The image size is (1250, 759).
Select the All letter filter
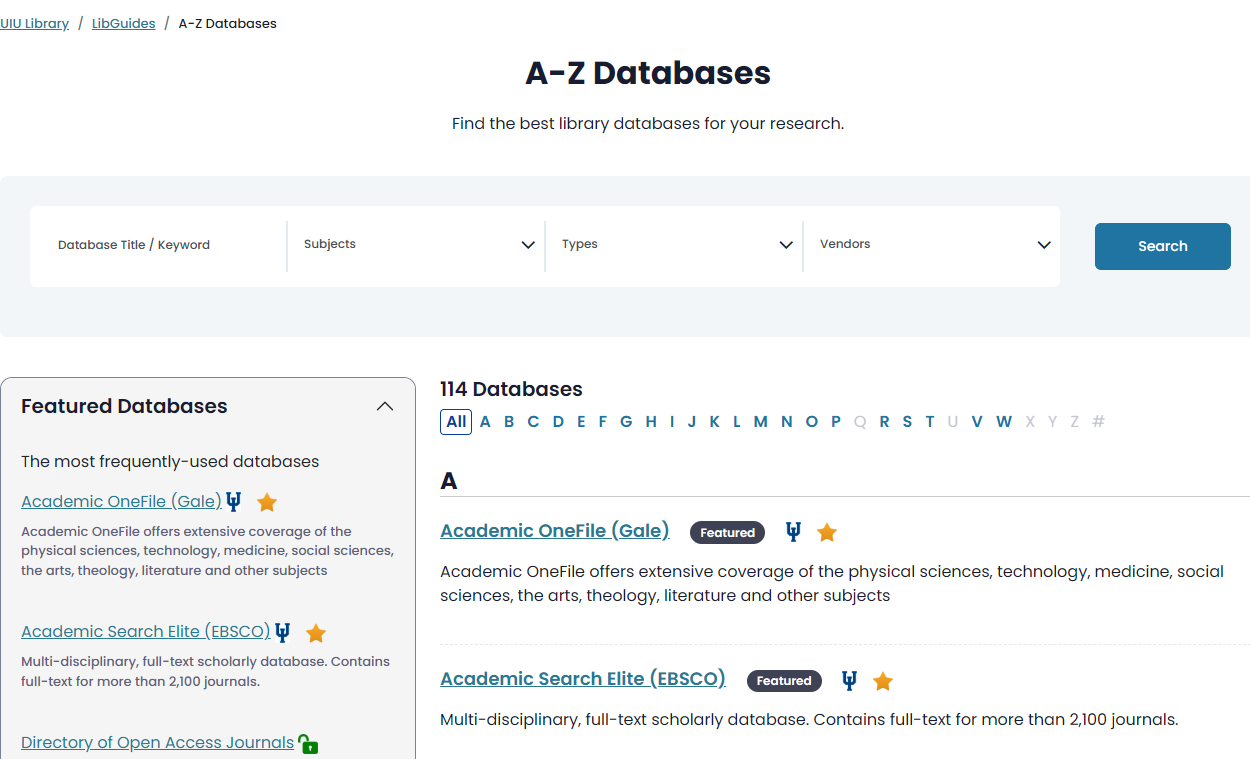click(456, 422)
